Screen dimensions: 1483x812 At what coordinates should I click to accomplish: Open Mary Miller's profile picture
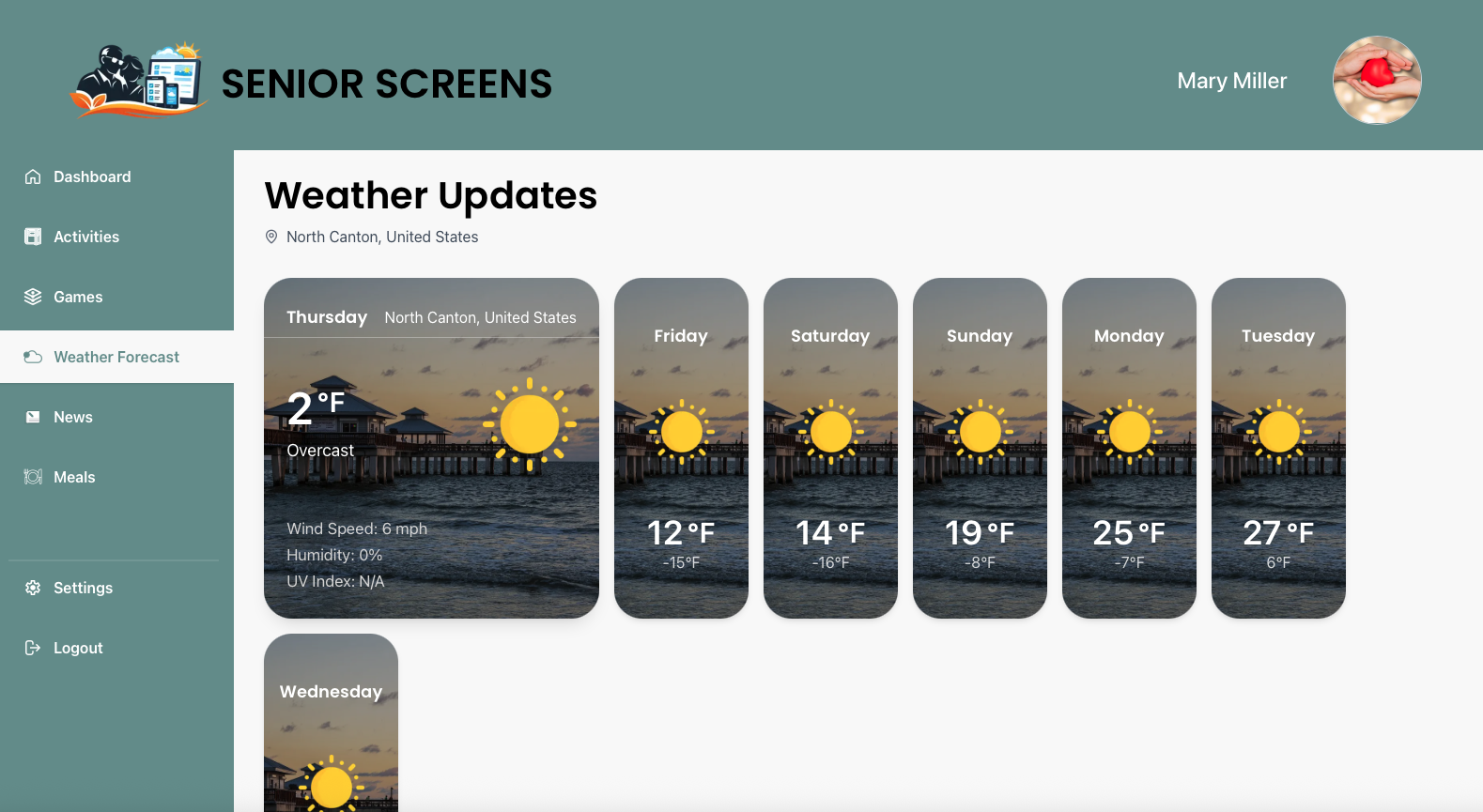click(1377, 80)
